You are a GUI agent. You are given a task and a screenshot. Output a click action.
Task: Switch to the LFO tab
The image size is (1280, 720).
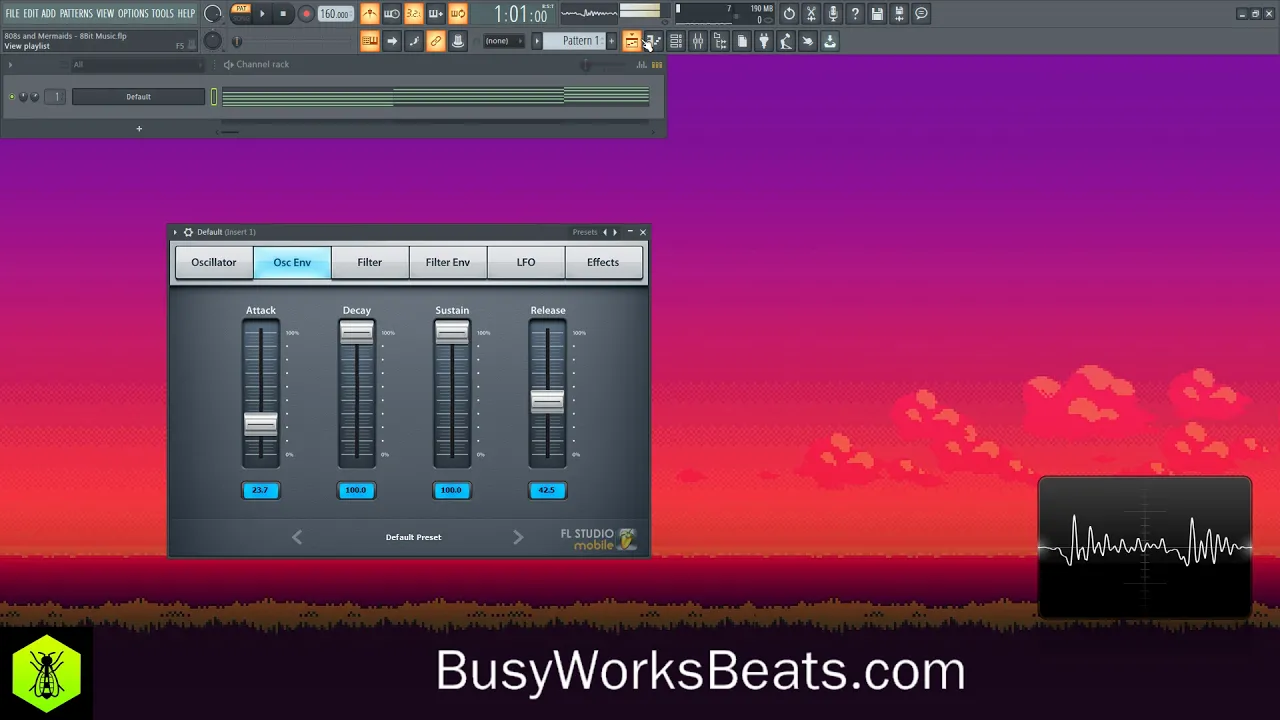pos(526,262)
